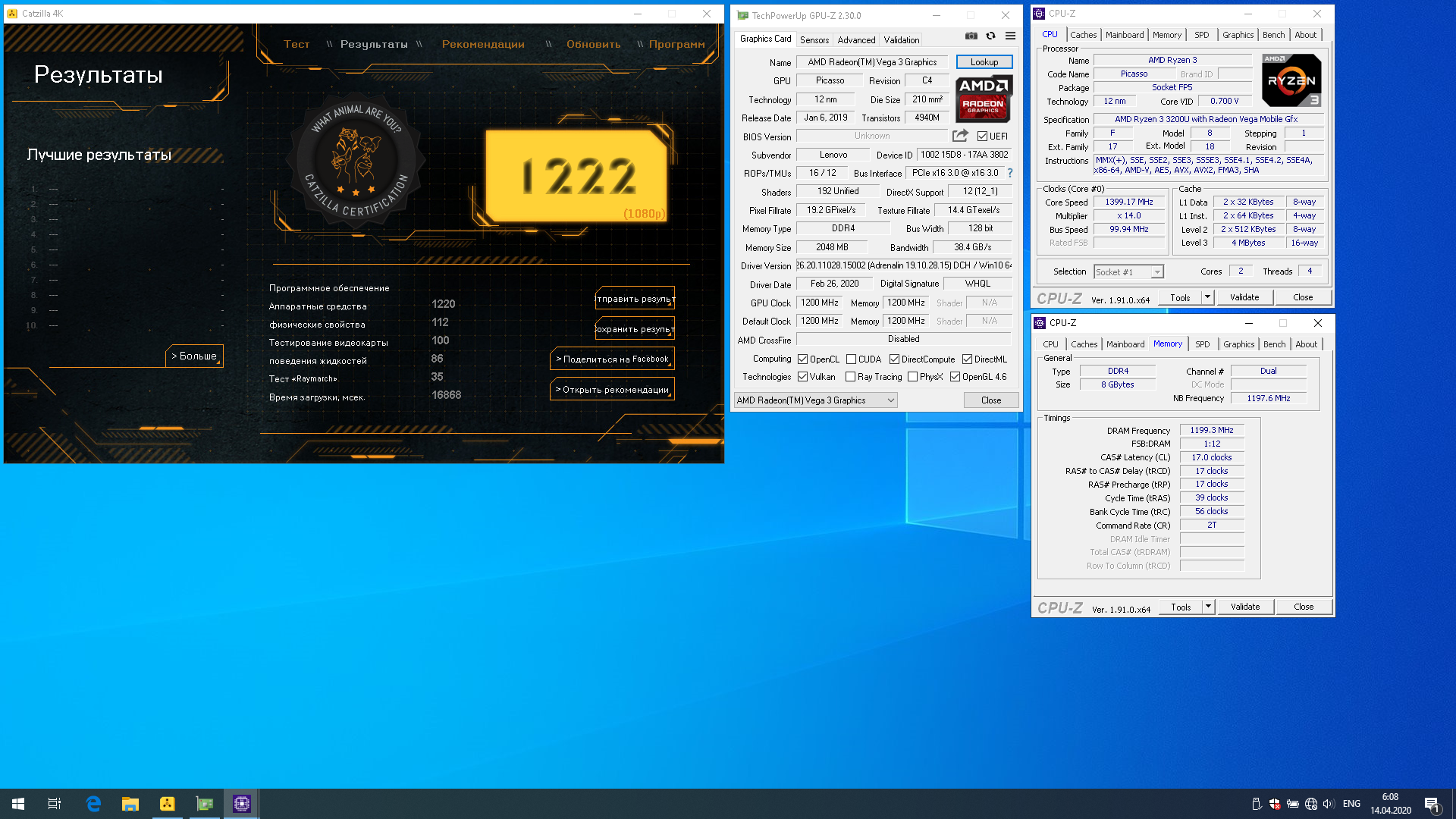1456x819 pixels.
Task: Click the save result button in Catzilla
Action: point(635,329)
